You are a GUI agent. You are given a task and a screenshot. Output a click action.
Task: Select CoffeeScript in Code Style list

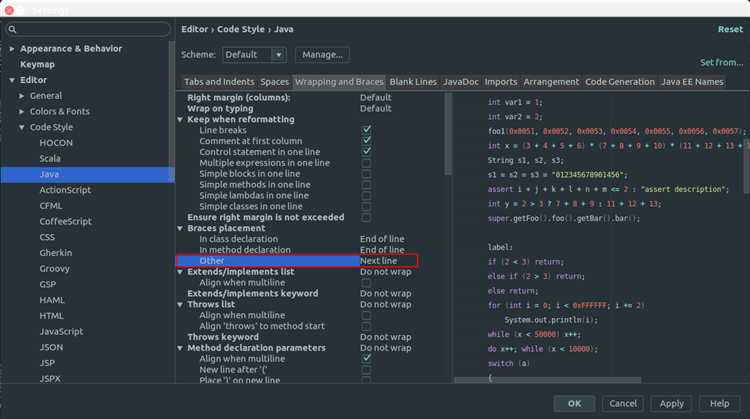(x=66, y=221)
